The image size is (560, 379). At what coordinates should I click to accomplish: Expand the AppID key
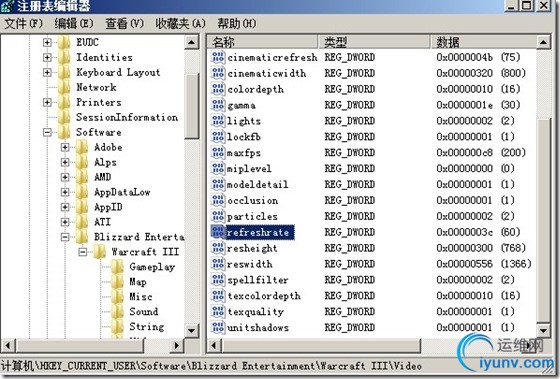(65, 207)
